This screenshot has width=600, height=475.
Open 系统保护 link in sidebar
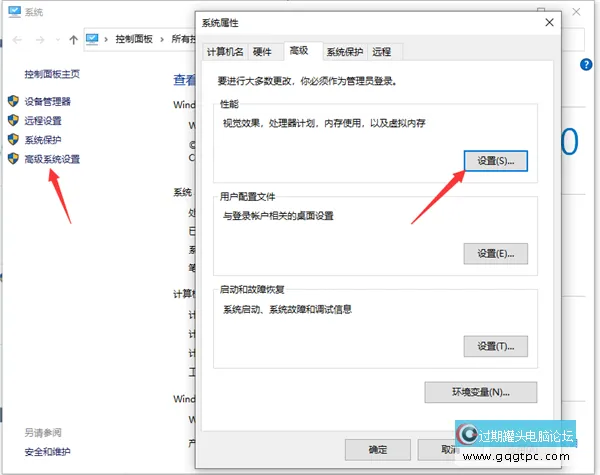pyautogui.click(x=43, y=140)
